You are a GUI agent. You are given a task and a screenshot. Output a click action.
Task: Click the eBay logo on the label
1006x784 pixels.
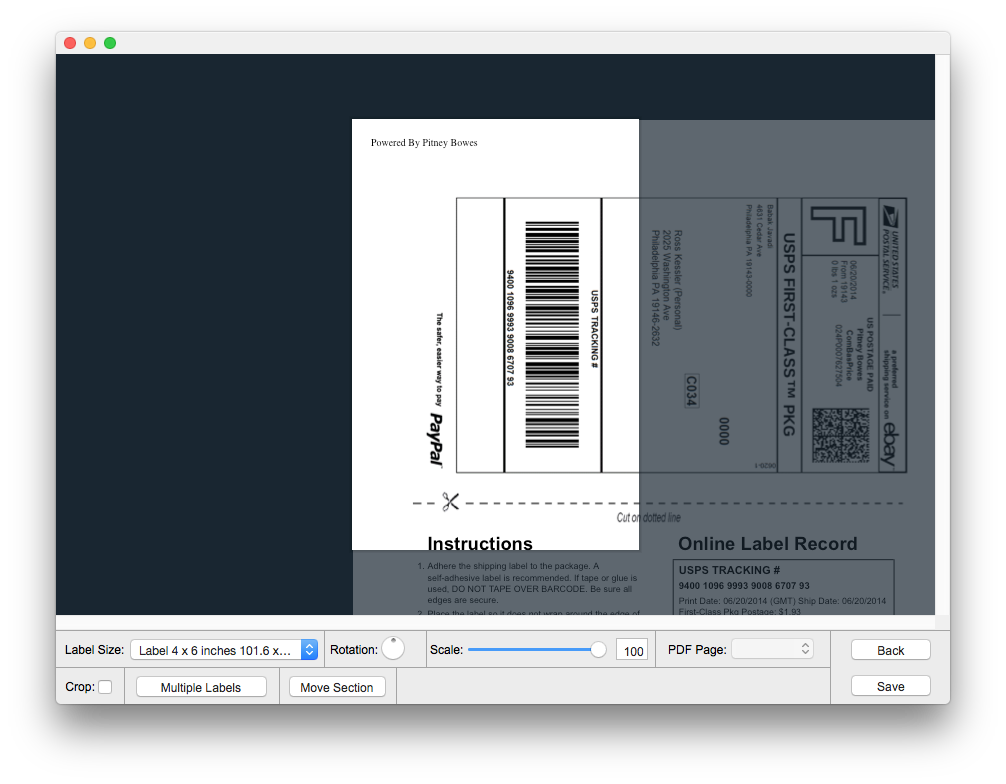click(x=887, y=444)
